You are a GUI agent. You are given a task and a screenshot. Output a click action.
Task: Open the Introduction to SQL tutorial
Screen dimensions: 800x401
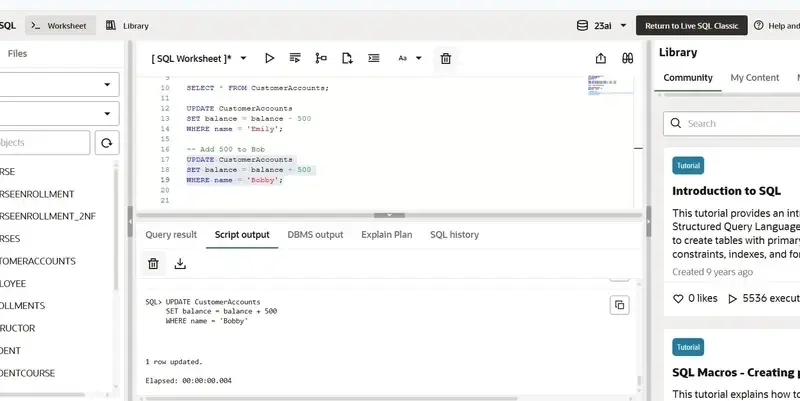(x=726, y=191)
